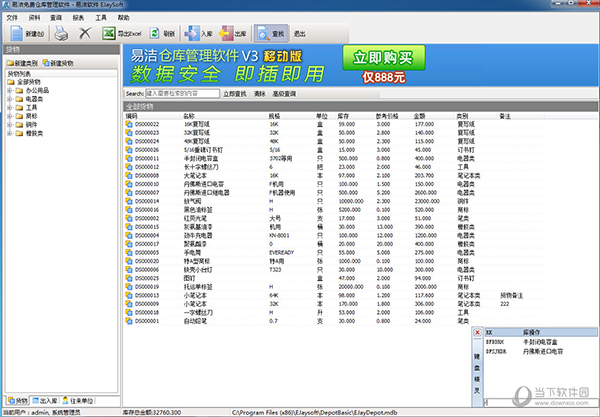The width and height of the screenshot is (600, 417).
Task: Select code DS000008 in the list
Action: [x=147, y=176]
